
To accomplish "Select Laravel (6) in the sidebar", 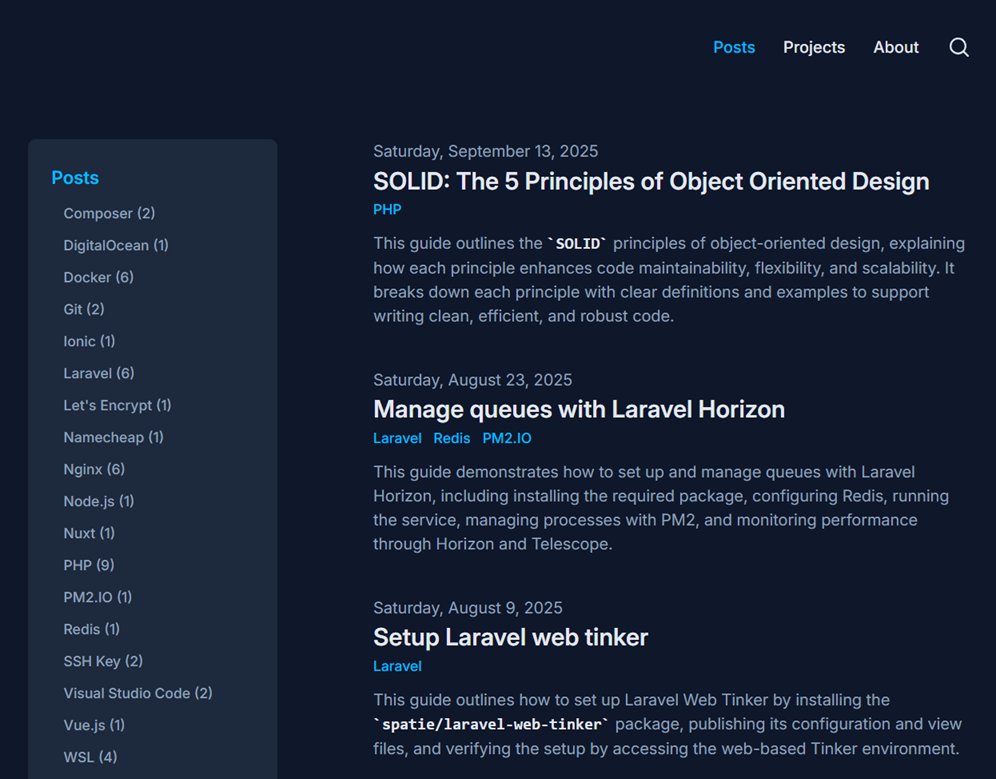I will (98, 373).
